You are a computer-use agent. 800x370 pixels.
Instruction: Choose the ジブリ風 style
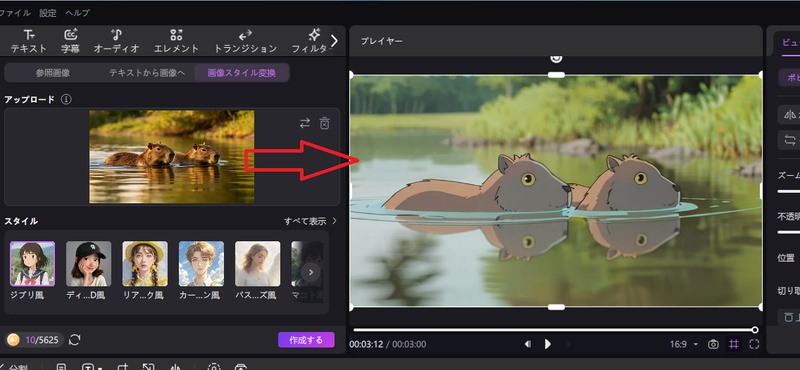pos(32,264)
